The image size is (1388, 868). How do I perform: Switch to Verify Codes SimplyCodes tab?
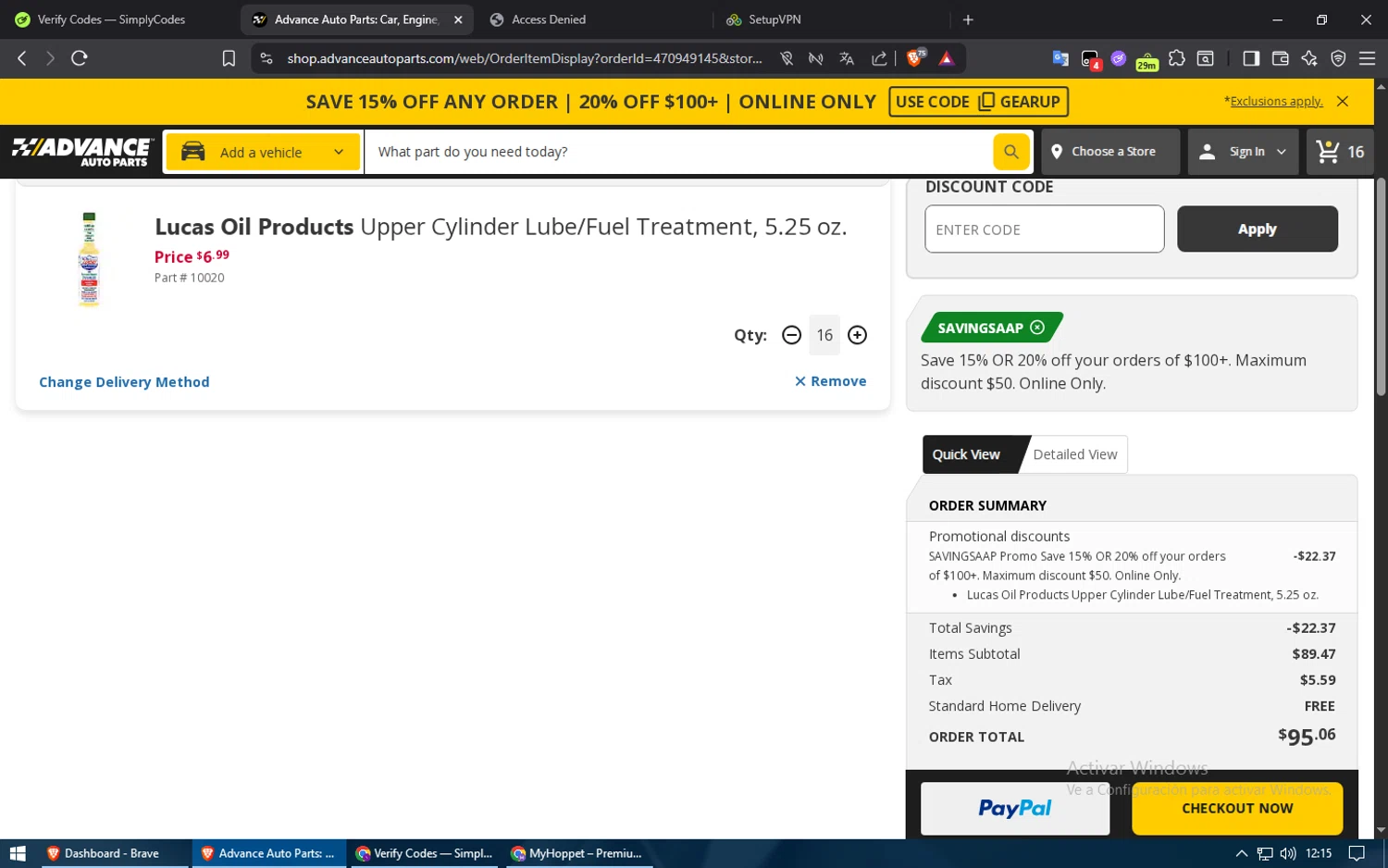coord(111,19)
